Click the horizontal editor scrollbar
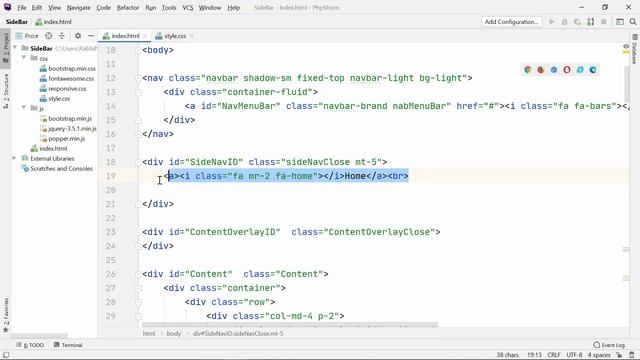640x360 pixels. pyautogui.click(x=290, y=325)
